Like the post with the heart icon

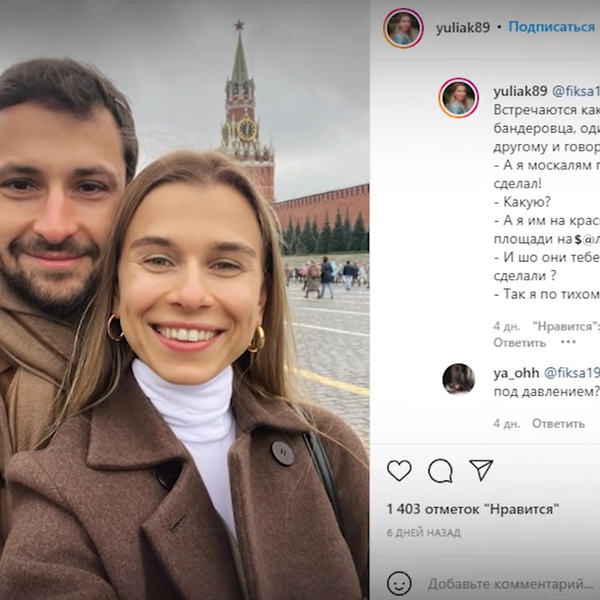399,470
